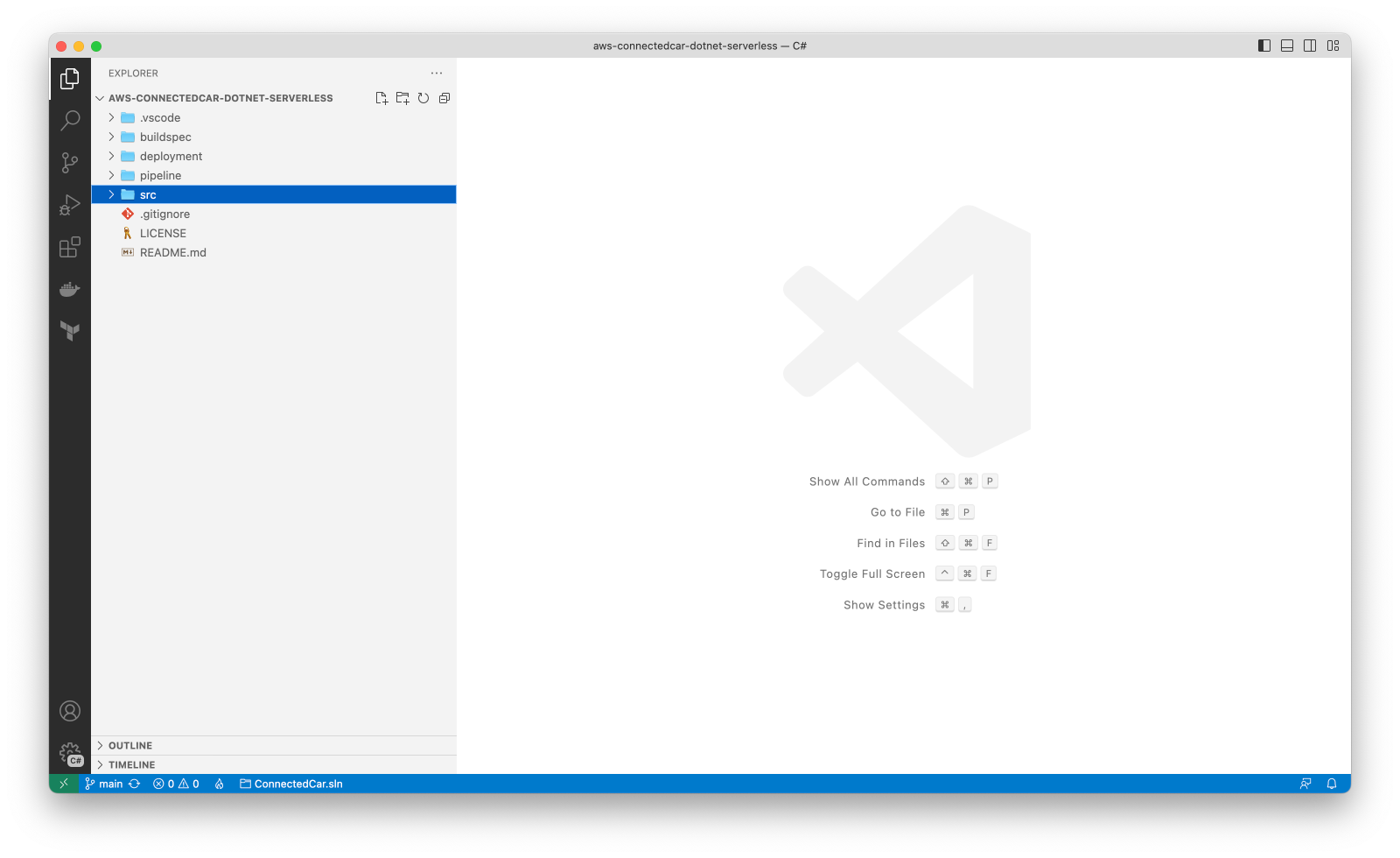This screenshot has height=858, width=1400.
Task: Open the Docker view icon
Action: (x=70, y=289)
